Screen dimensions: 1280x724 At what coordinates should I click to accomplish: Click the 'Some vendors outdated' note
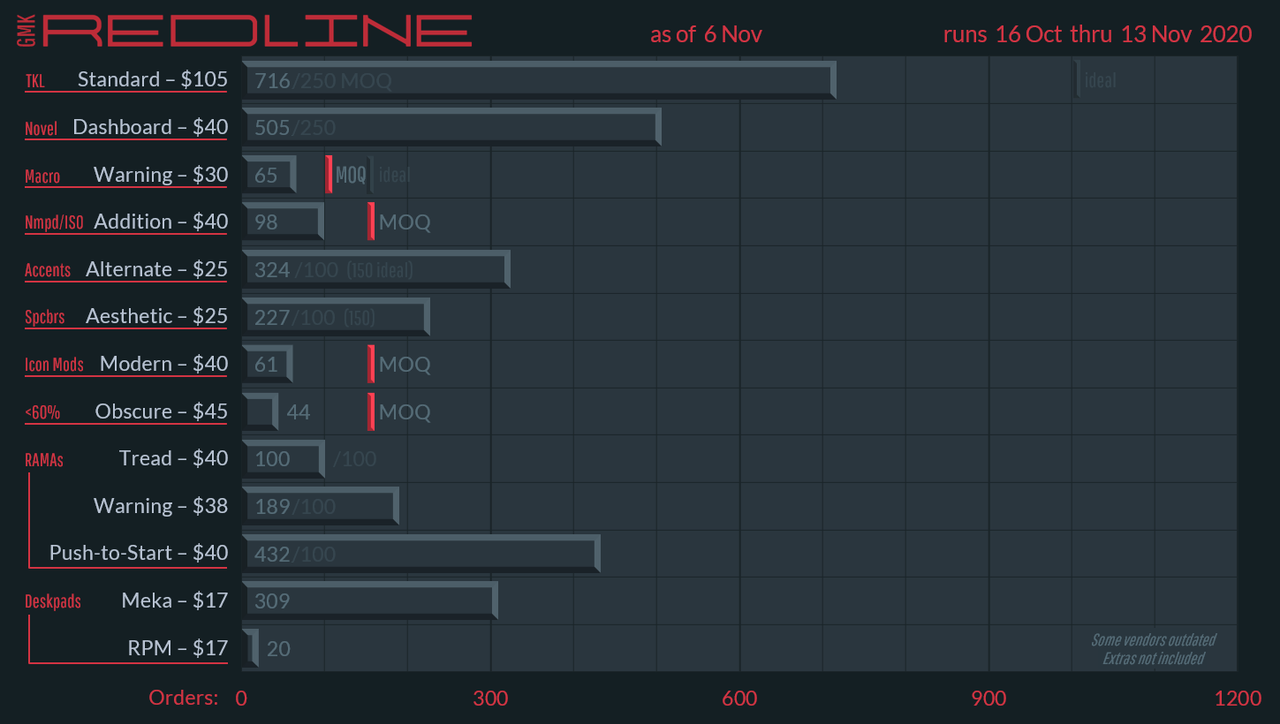point(1153,640)
